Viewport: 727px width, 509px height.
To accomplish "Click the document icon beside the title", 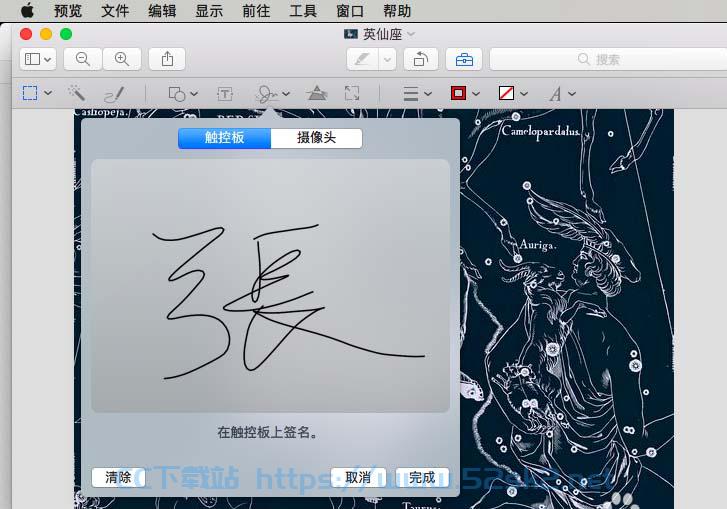I will click(351, 34).
